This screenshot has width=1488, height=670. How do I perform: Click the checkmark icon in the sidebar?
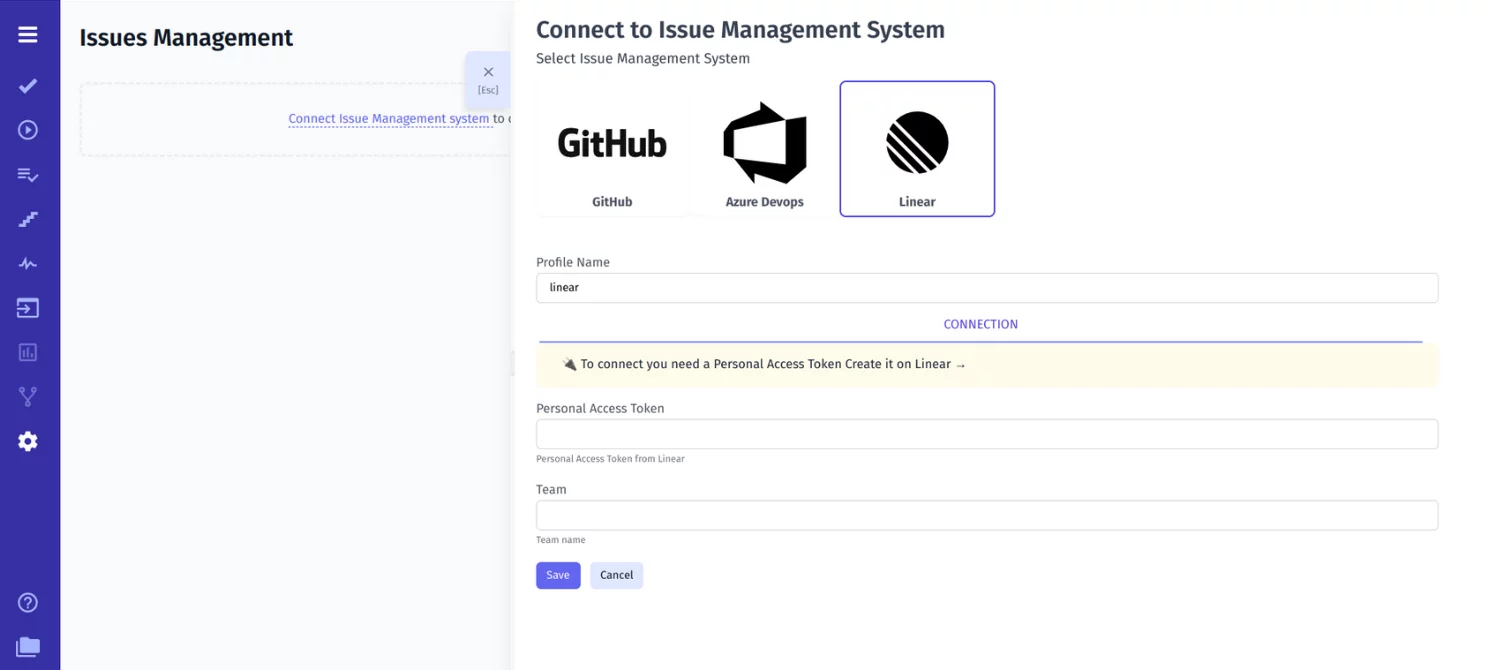[28, 86]
